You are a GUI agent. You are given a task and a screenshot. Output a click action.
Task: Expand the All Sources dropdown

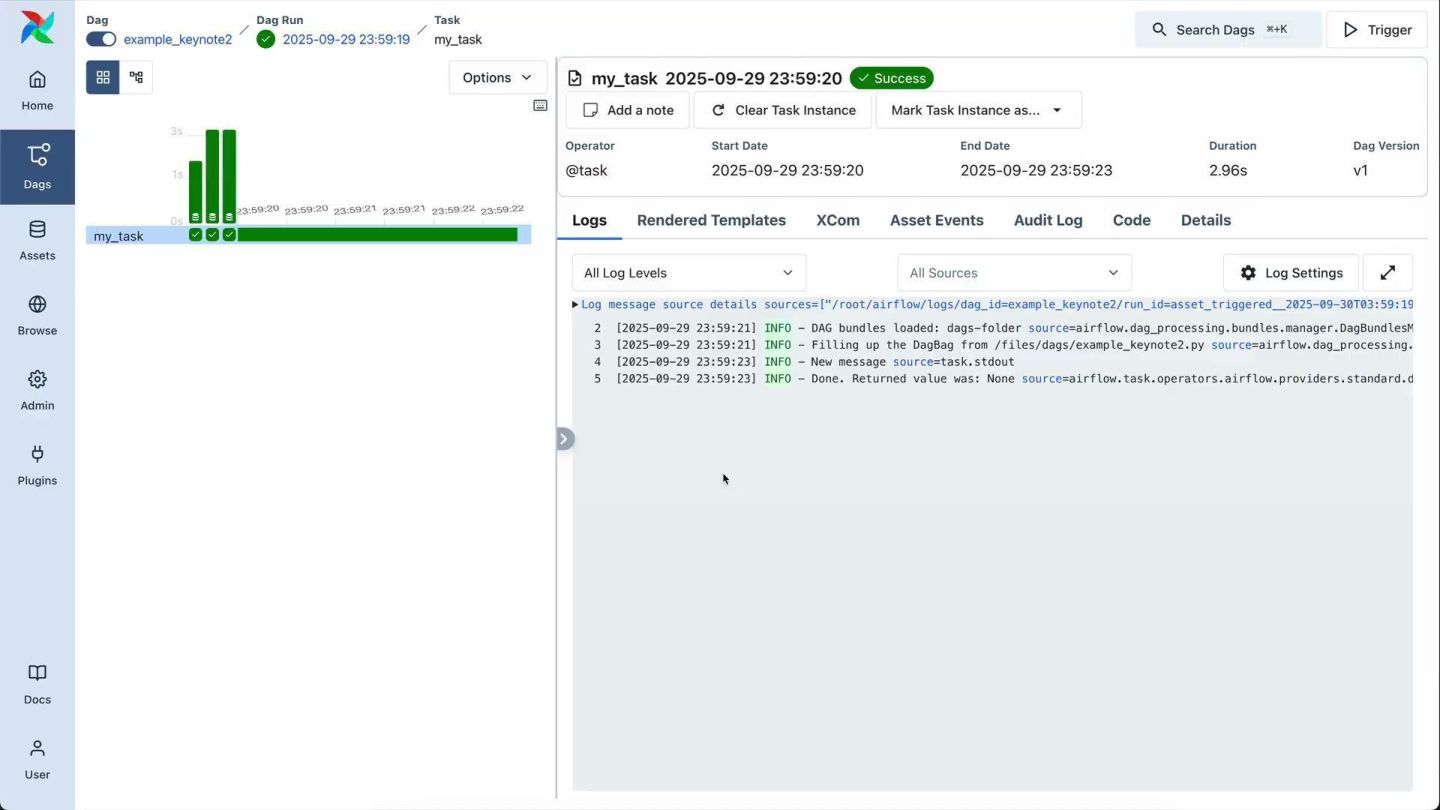(1014, 273)
